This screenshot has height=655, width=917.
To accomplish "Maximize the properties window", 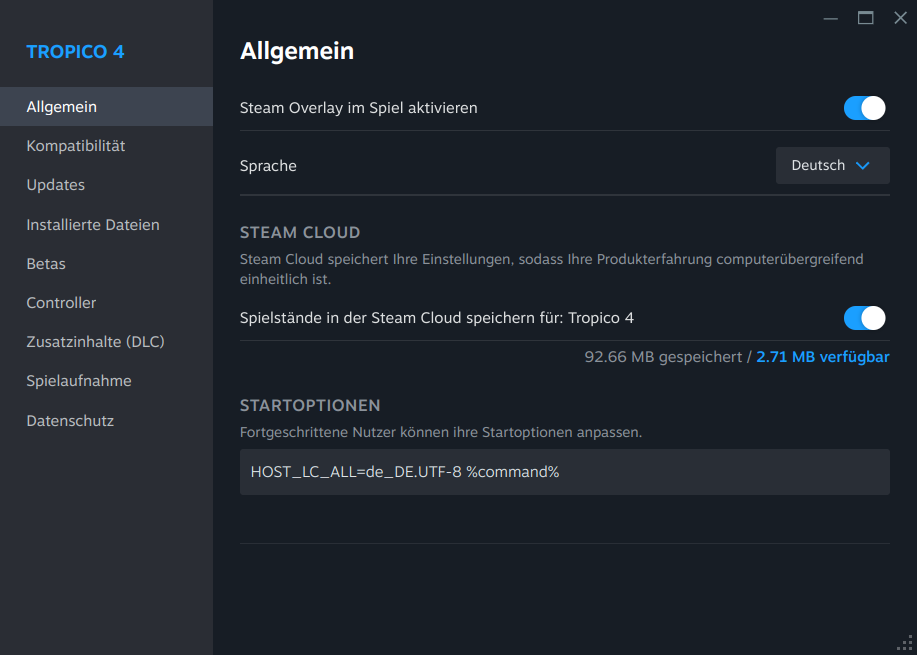I will 866,18.
